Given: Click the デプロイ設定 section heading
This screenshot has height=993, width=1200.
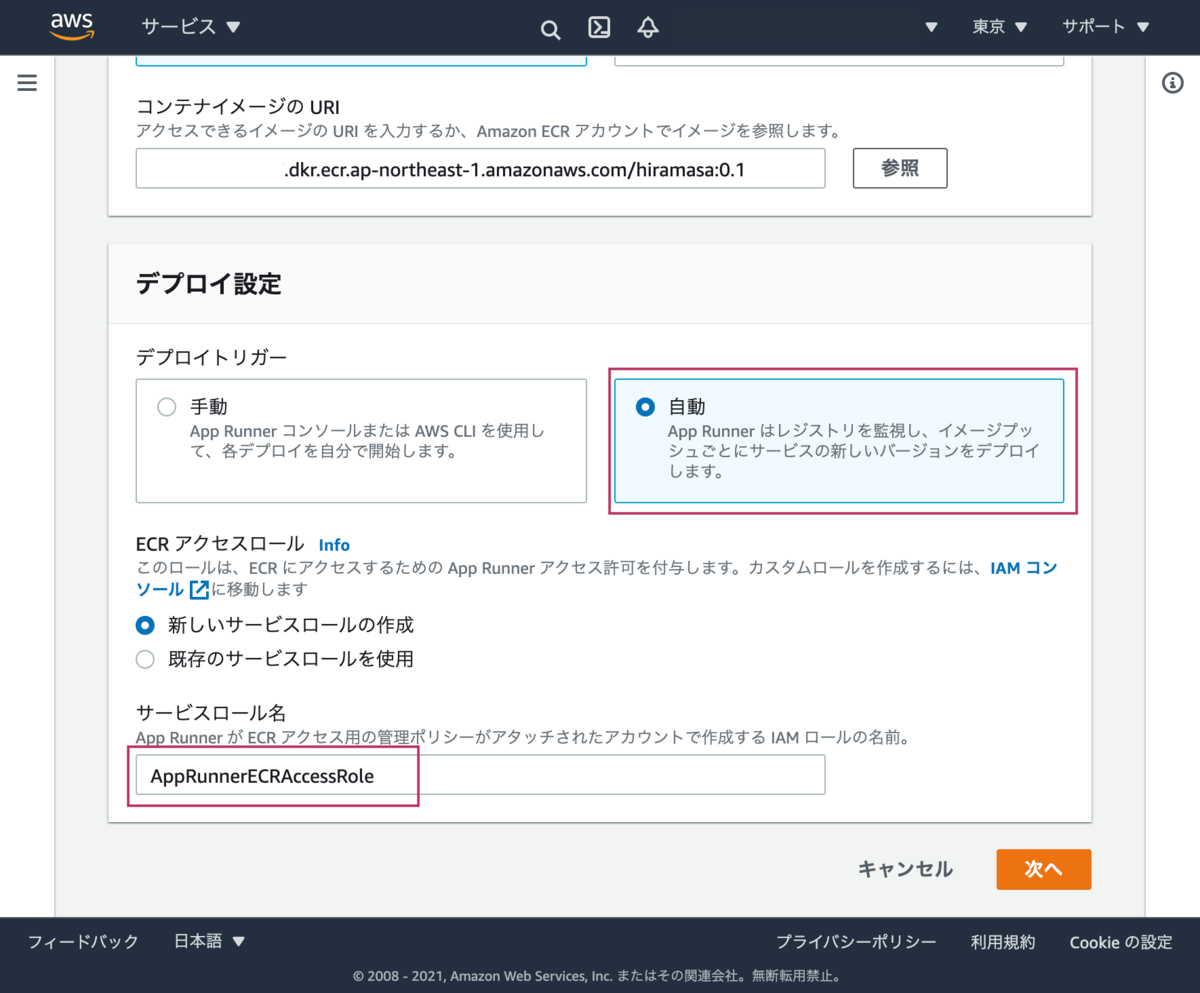Looking at the screenshot, I should 209,284.
